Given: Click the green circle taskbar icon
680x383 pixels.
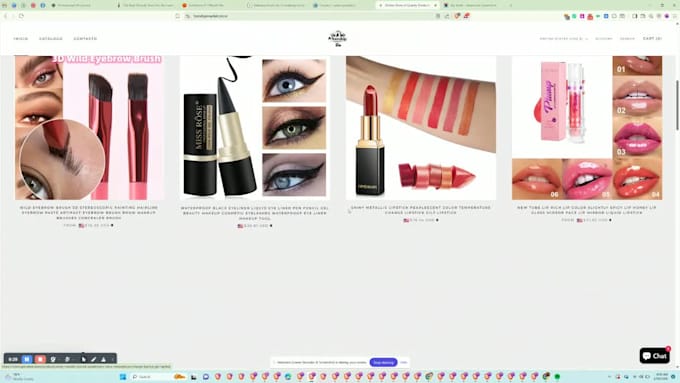Looking at the screenshot, I should [557, 376].
